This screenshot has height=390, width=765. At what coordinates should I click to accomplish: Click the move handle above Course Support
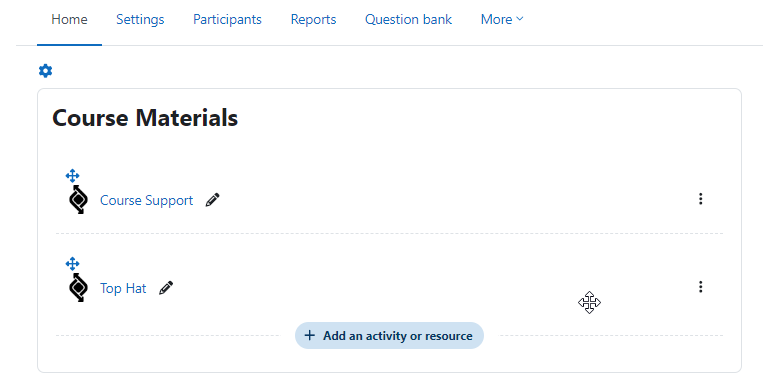pos(72,175)
